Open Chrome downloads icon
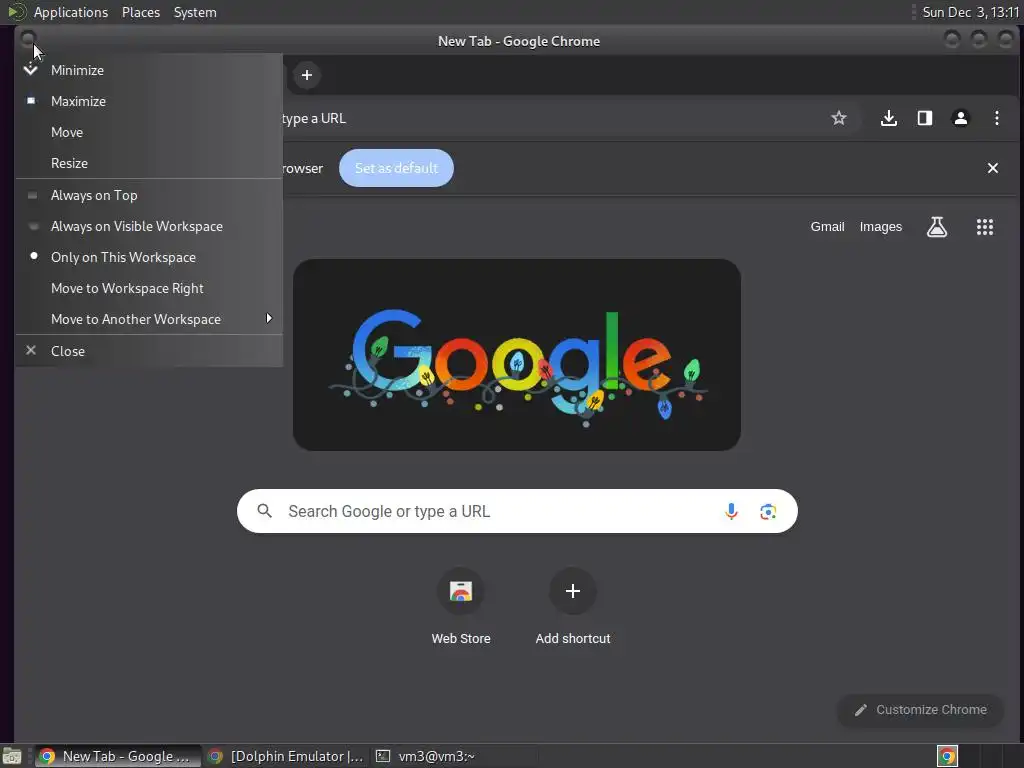Viewport: 1024px width, 768px height. point(888,118)
